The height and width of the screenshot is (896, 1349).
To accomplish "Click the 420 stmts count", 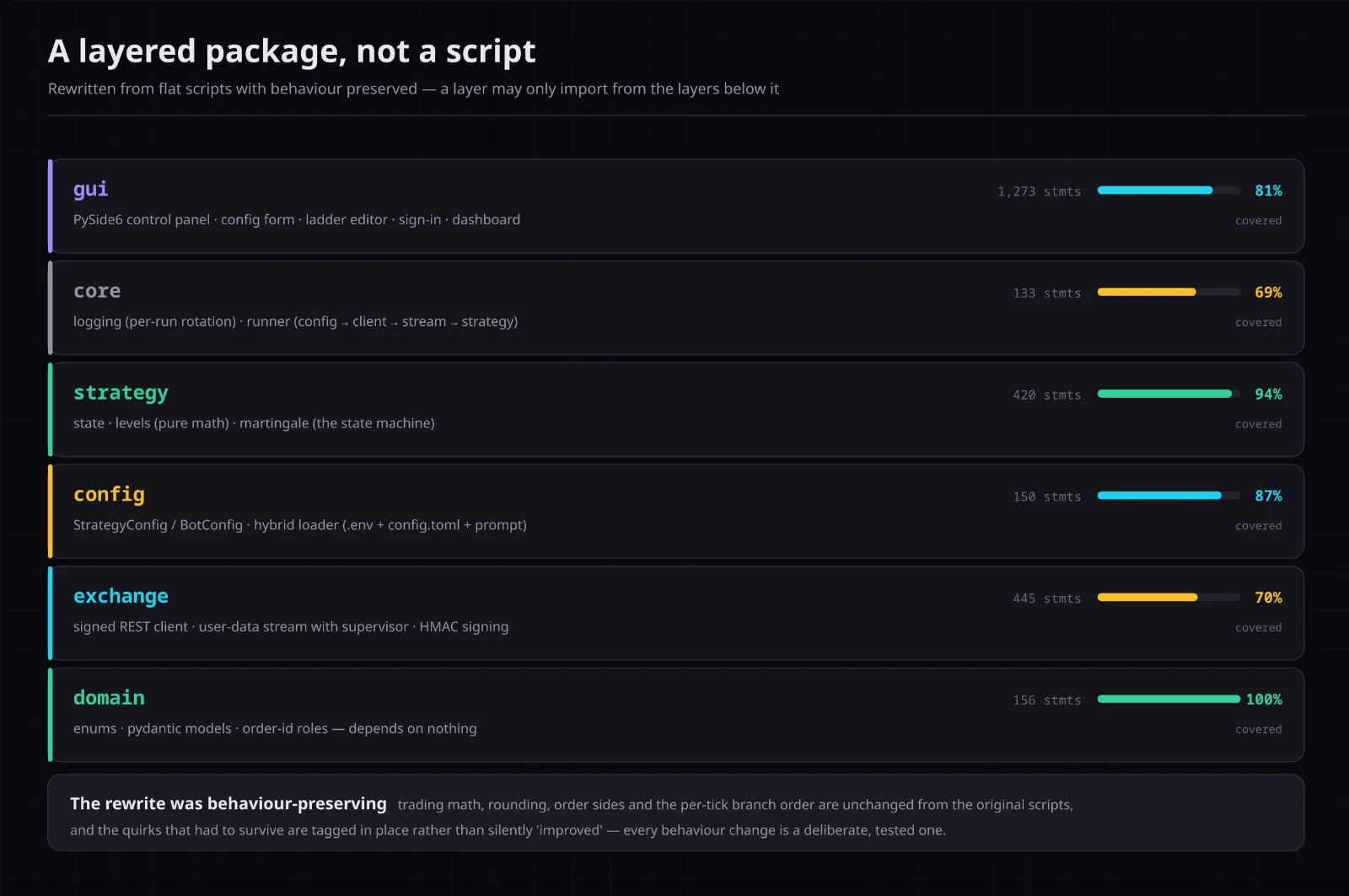I will click(x=1046, y=395).
